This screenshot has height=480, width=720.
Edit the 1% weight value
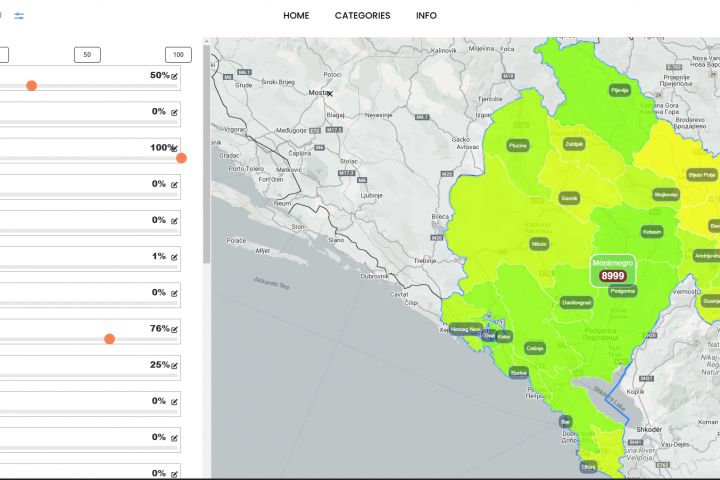pyautogui.click(x=174, y=257)
